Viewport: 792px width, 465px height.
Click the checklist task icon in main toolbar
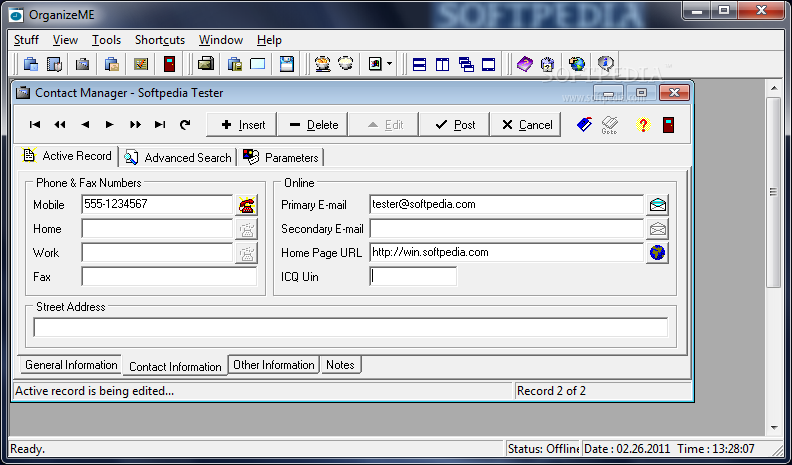(140, 64)
